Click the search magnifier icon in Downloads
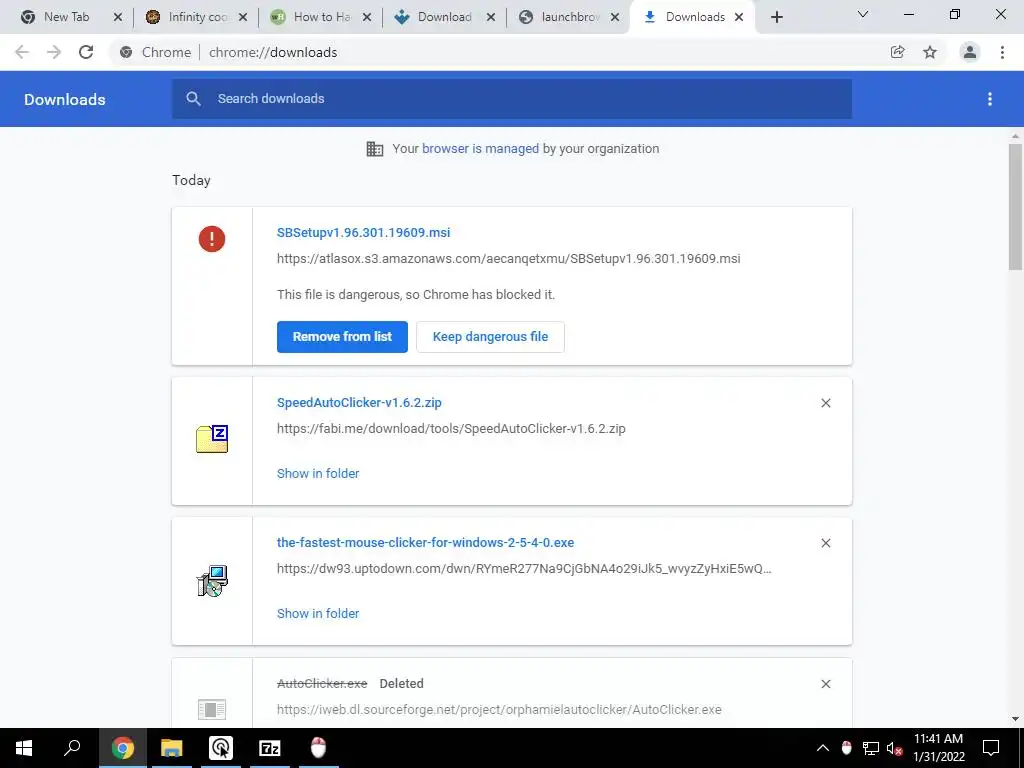This screenshot has width=1024, height=768. pos(193,99)
